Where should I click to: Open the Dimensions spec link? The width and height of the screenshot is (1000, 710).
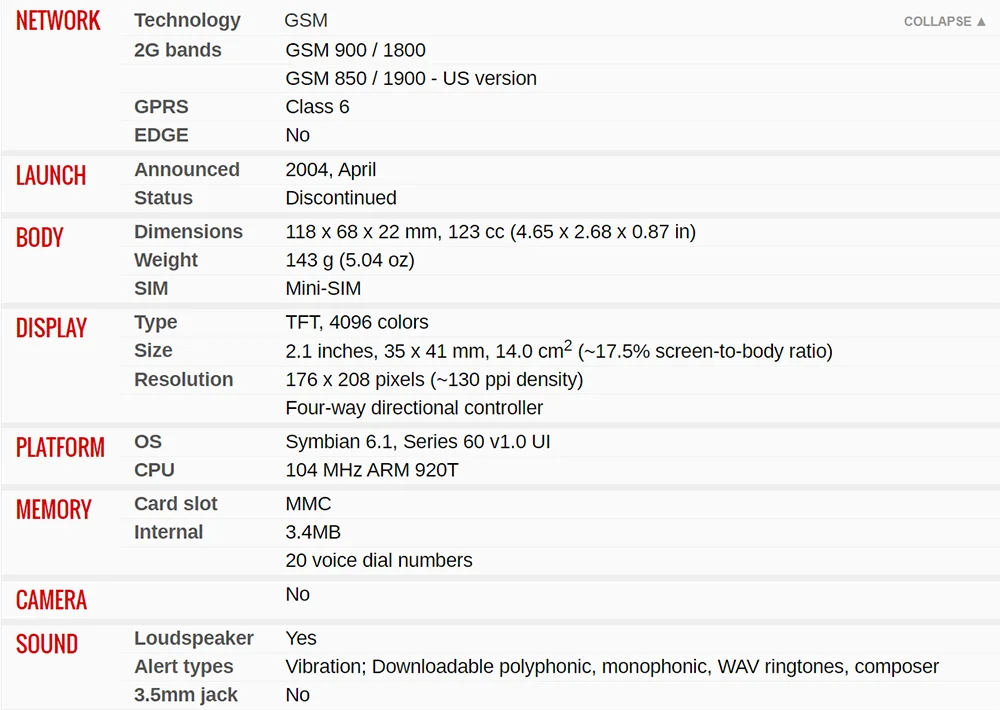click(x=188, y=232)
